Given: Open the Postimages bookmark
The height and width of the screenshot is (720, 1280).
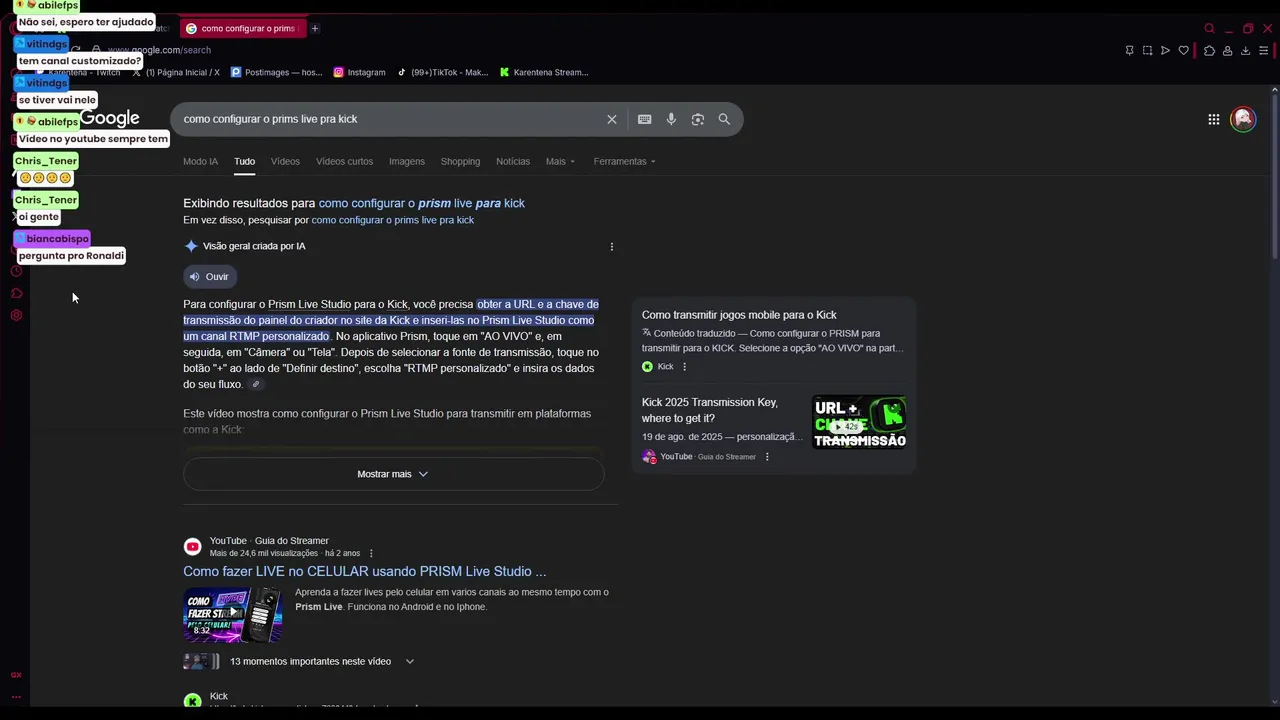Looking at the screenshot, I should pyautogui.click(x=277, y=72).
